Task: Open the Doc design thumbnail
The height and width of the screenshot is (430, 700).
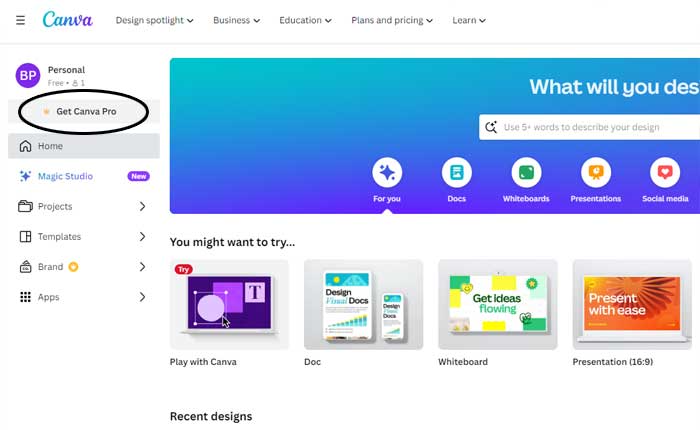Action: (363, 305)
